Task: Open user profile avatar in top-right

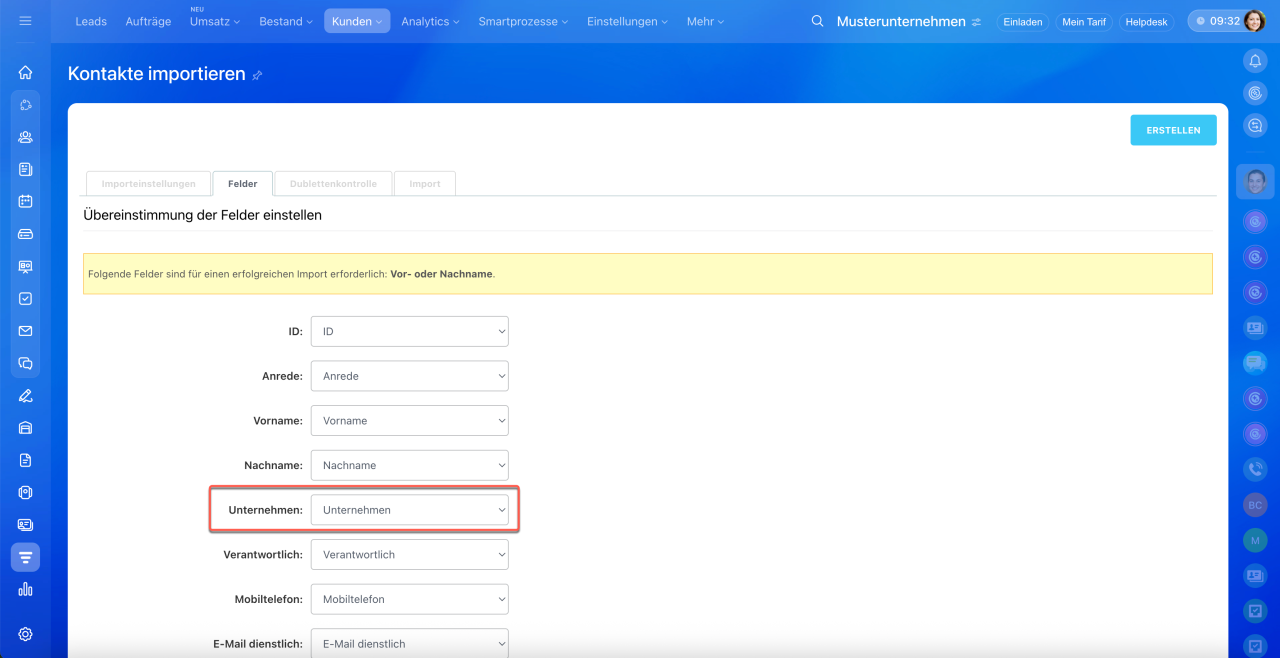Action: pos(1254,21)
